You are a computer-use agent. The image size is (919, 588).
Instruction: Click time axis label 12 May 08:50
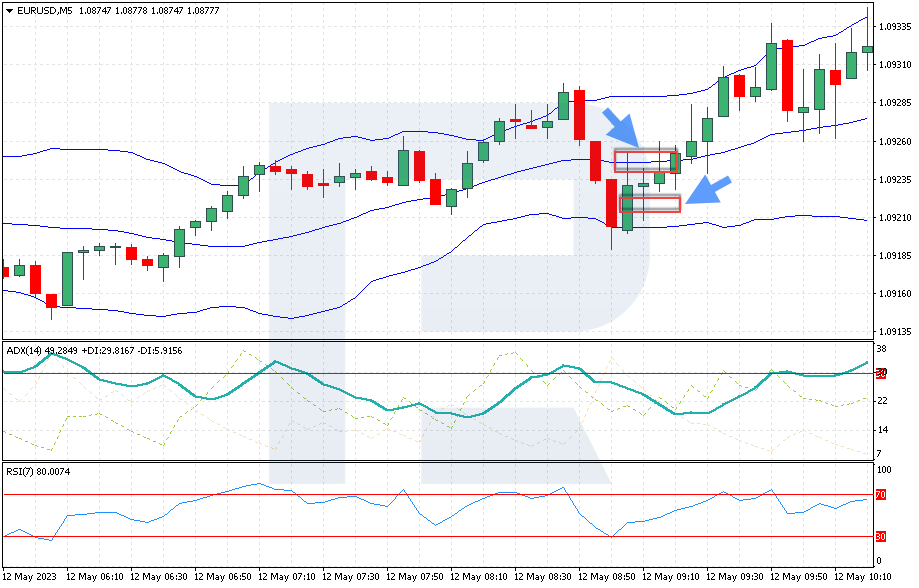pos(607,577)
